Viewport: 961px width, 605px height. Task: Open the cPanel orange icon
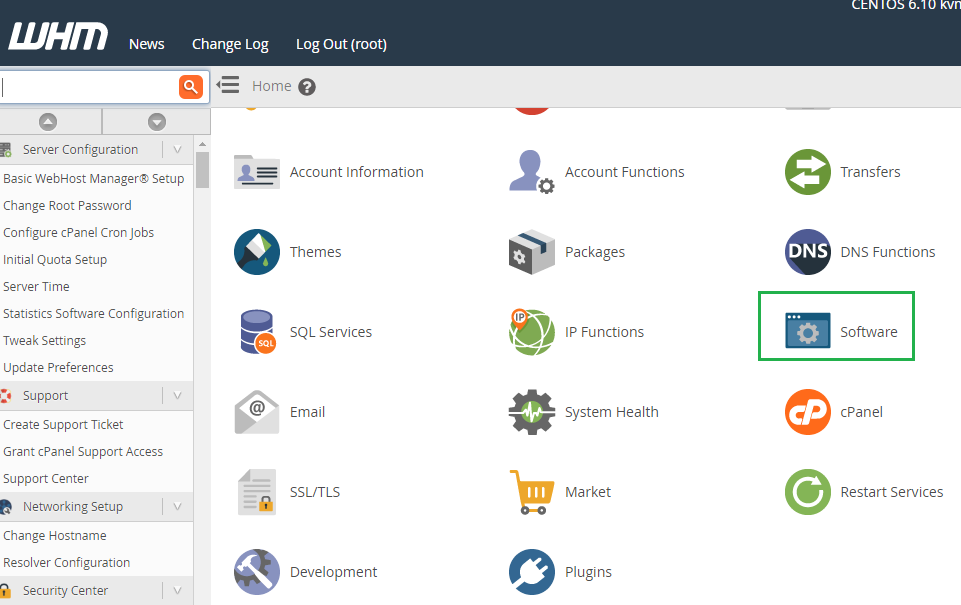(808, 412)
